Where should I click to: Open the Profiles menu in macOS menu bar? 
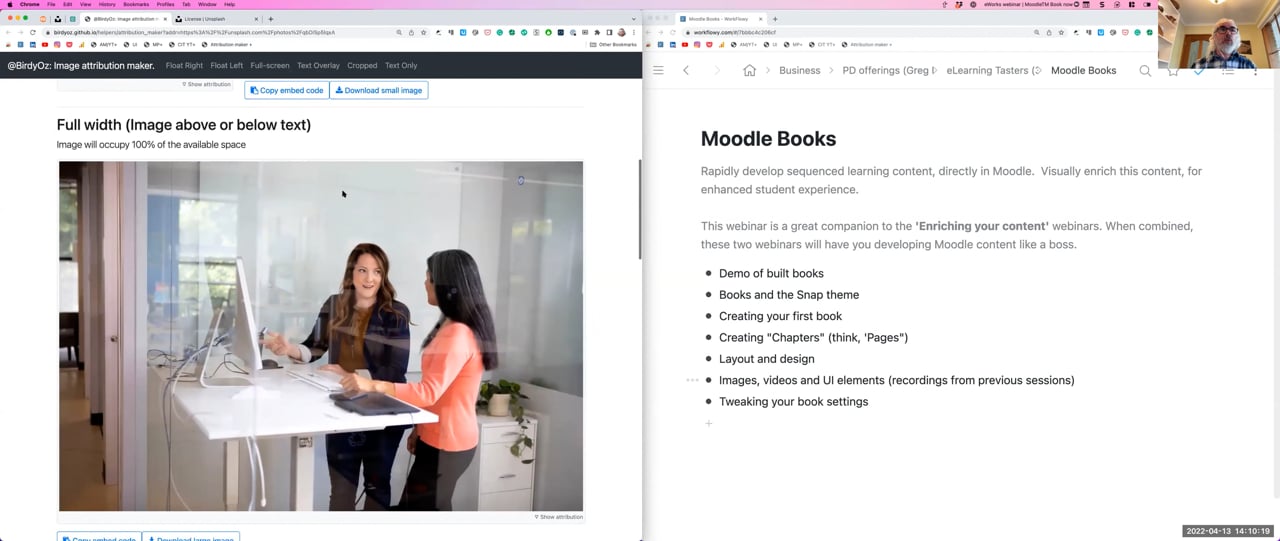click(x=165, y=4)
